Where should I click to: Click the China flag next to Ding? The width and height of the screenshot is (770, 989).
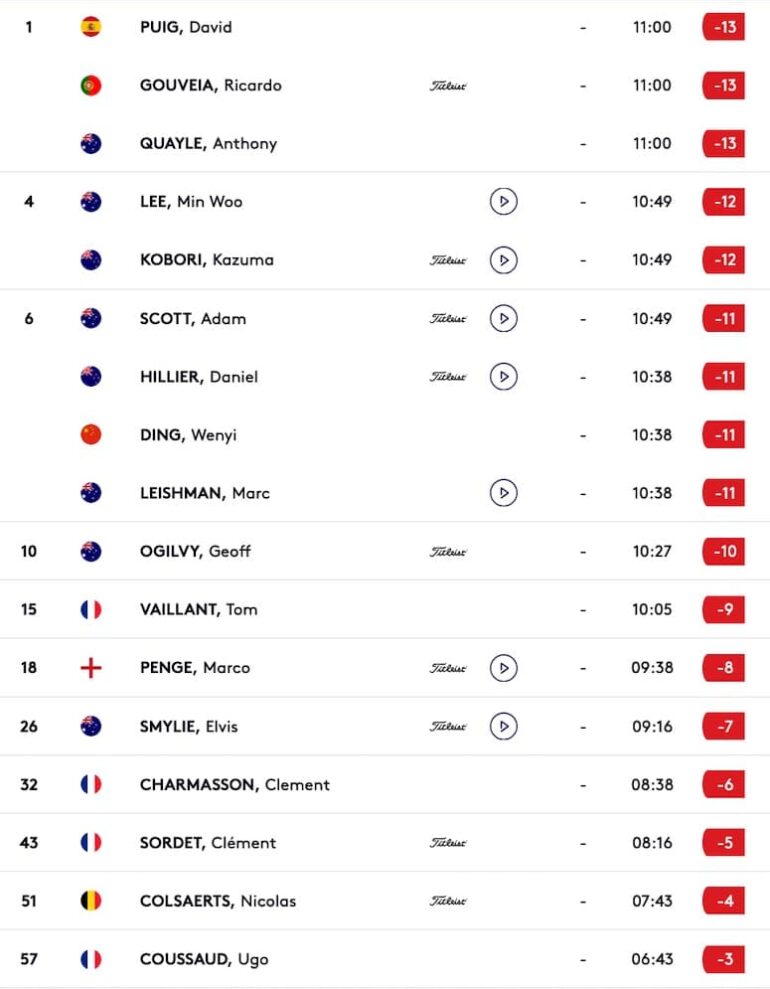91,435
